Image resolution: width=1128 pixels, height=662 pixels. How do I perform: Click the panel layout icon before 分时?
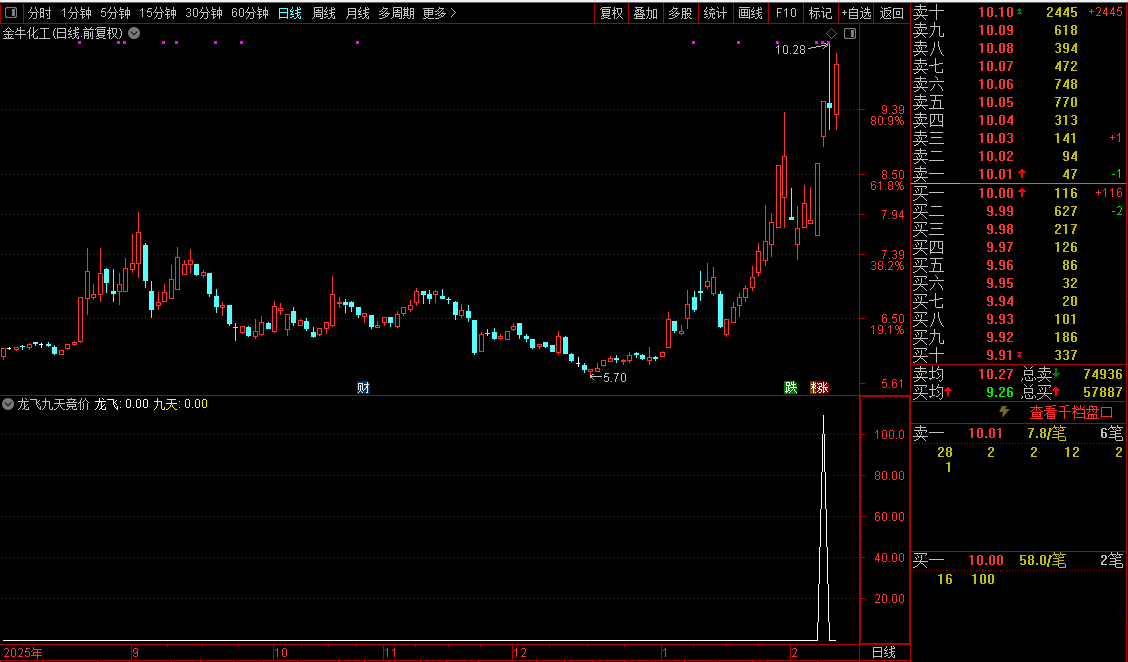click(11, 13)
